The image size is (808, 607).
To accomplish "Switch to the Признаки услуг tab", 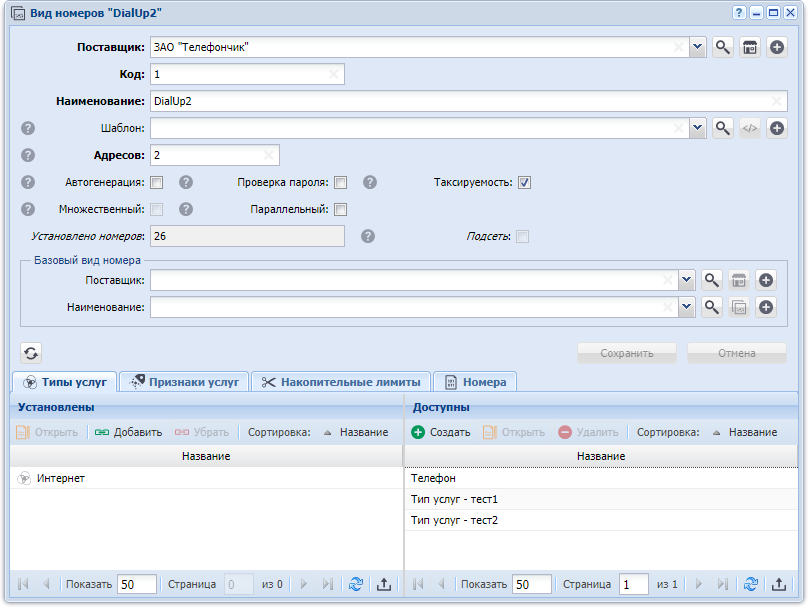I will point(184,382).
